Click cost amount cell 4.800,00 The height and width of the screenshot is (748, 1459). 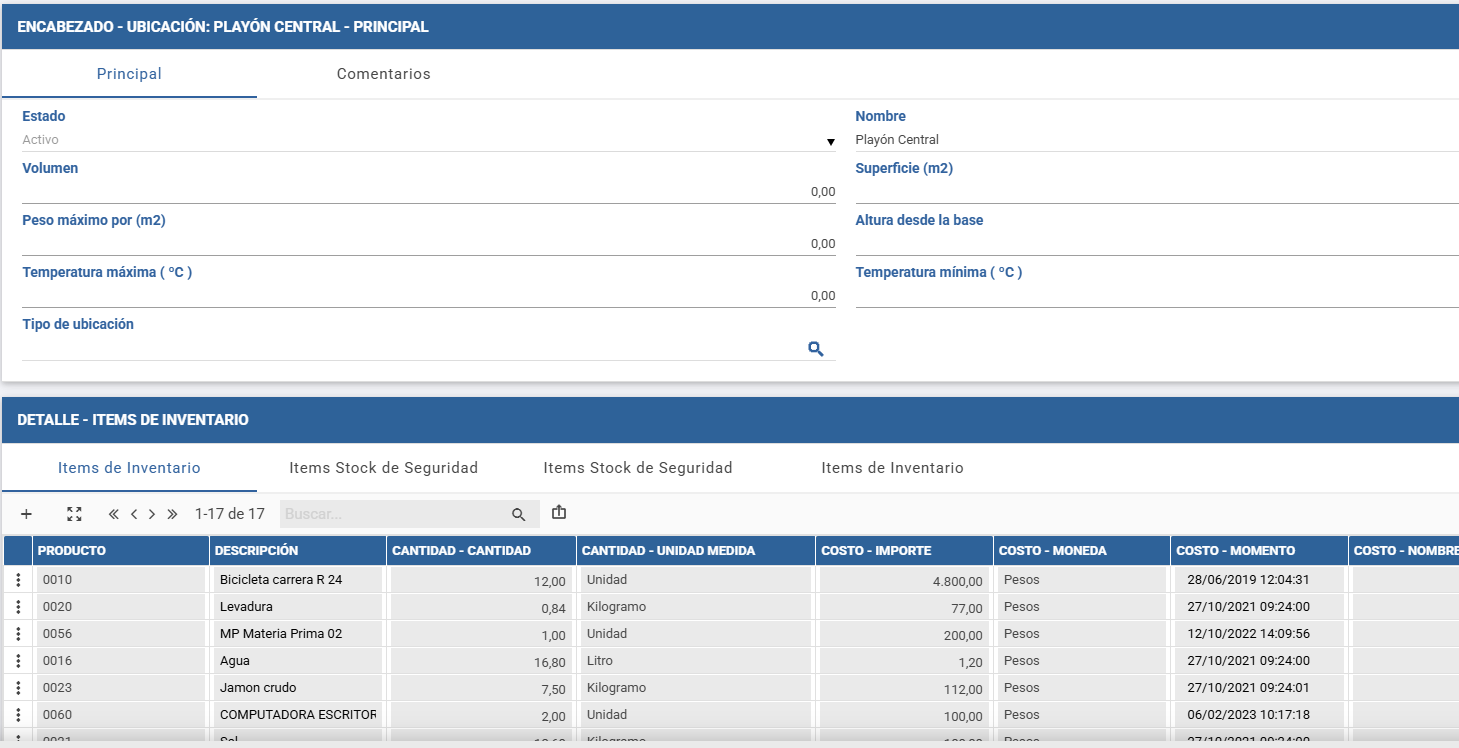coord(904,580)
